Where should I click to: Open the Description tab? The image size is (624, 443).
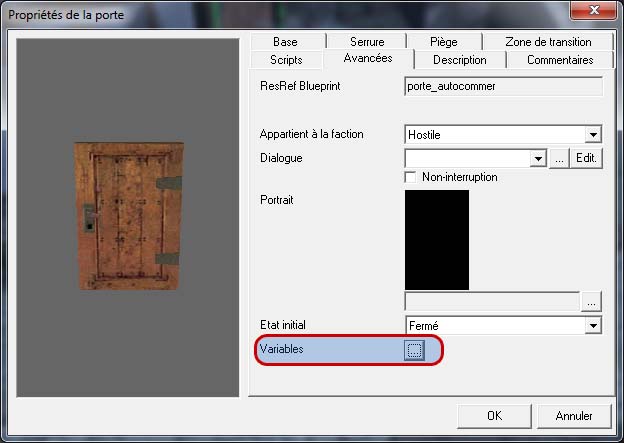[459, 60]
